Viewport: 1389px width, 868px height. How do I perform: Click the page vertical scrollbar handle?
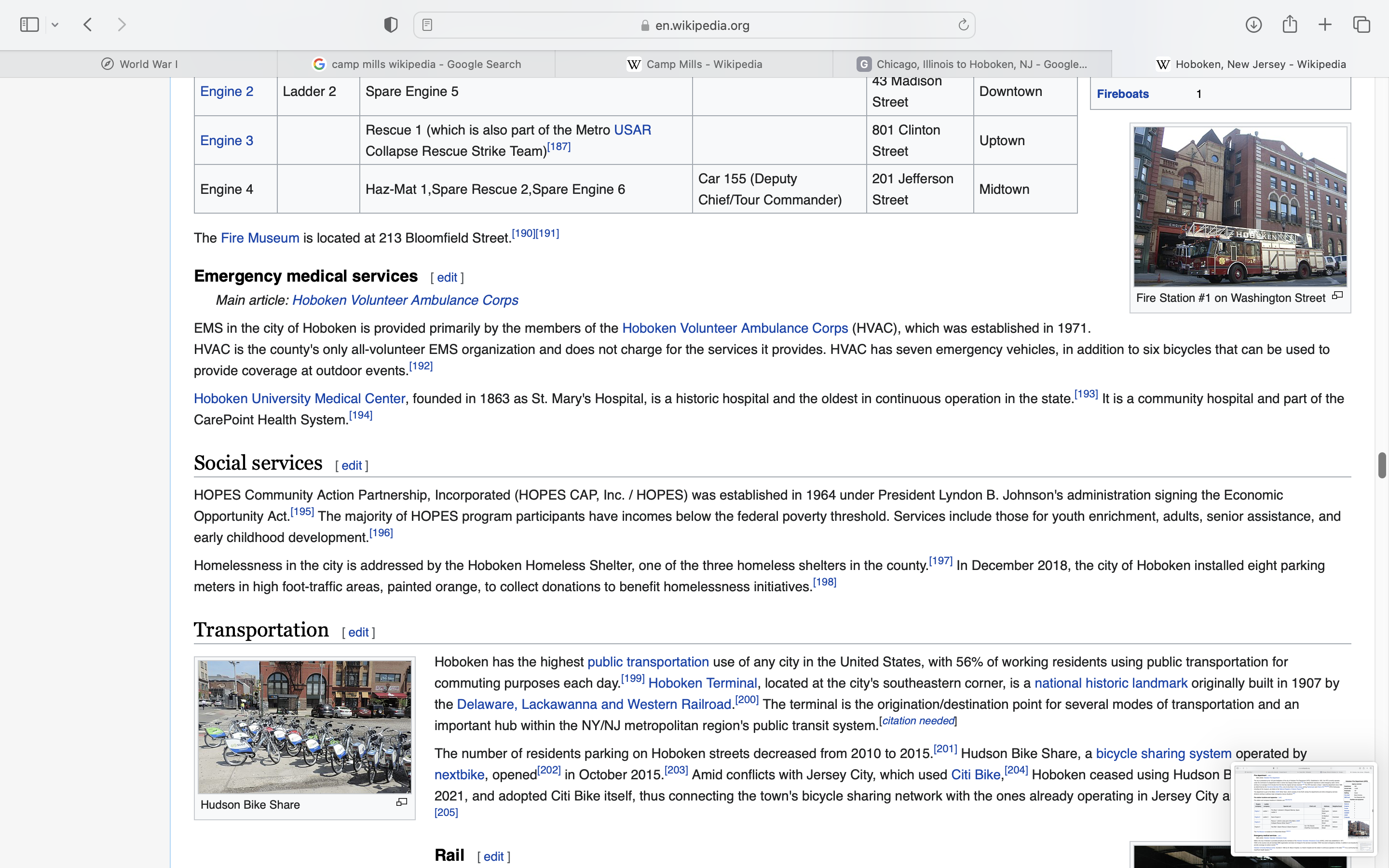1382,465
